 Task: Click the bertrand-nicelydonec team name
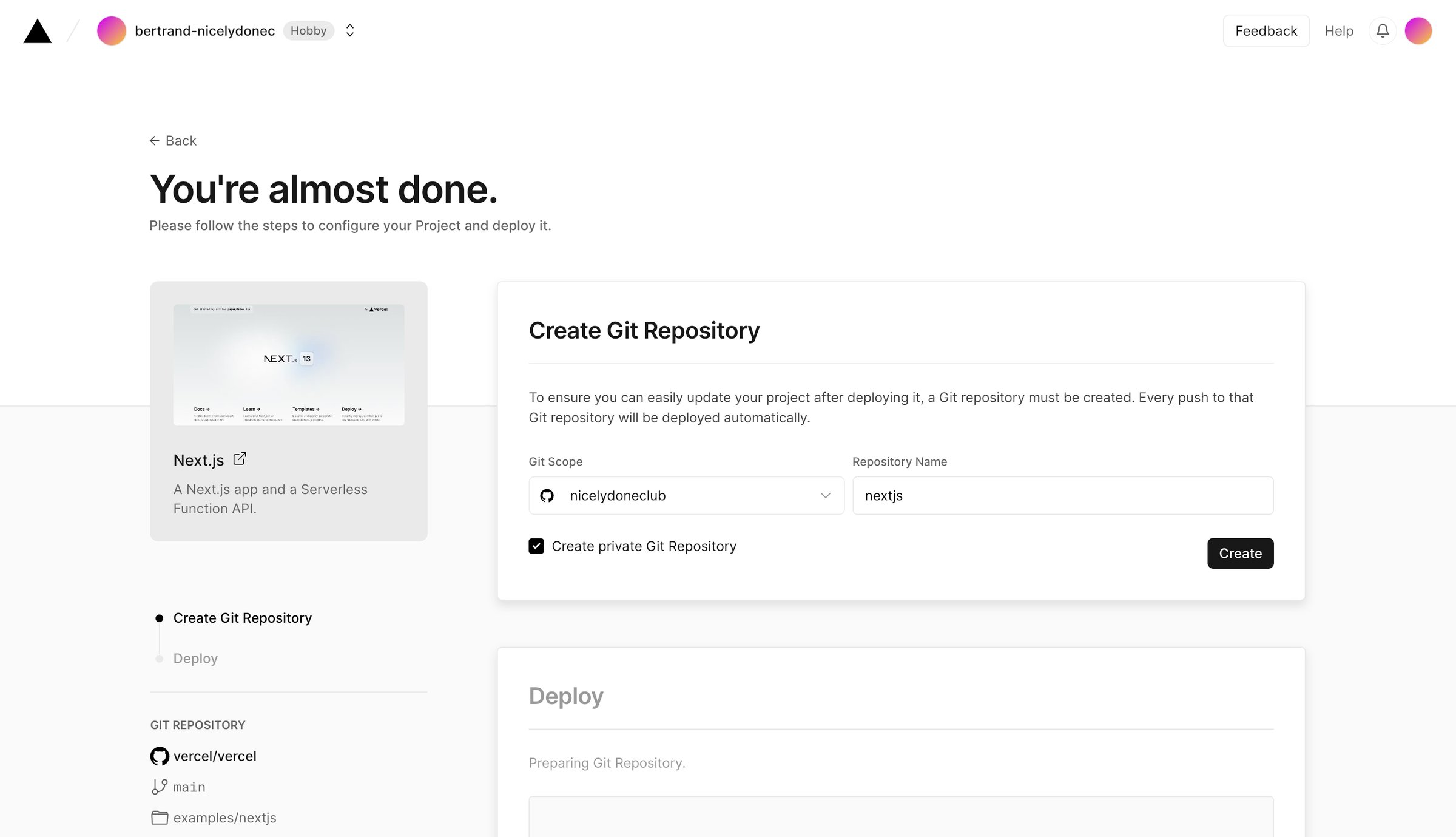click(204, 31)
